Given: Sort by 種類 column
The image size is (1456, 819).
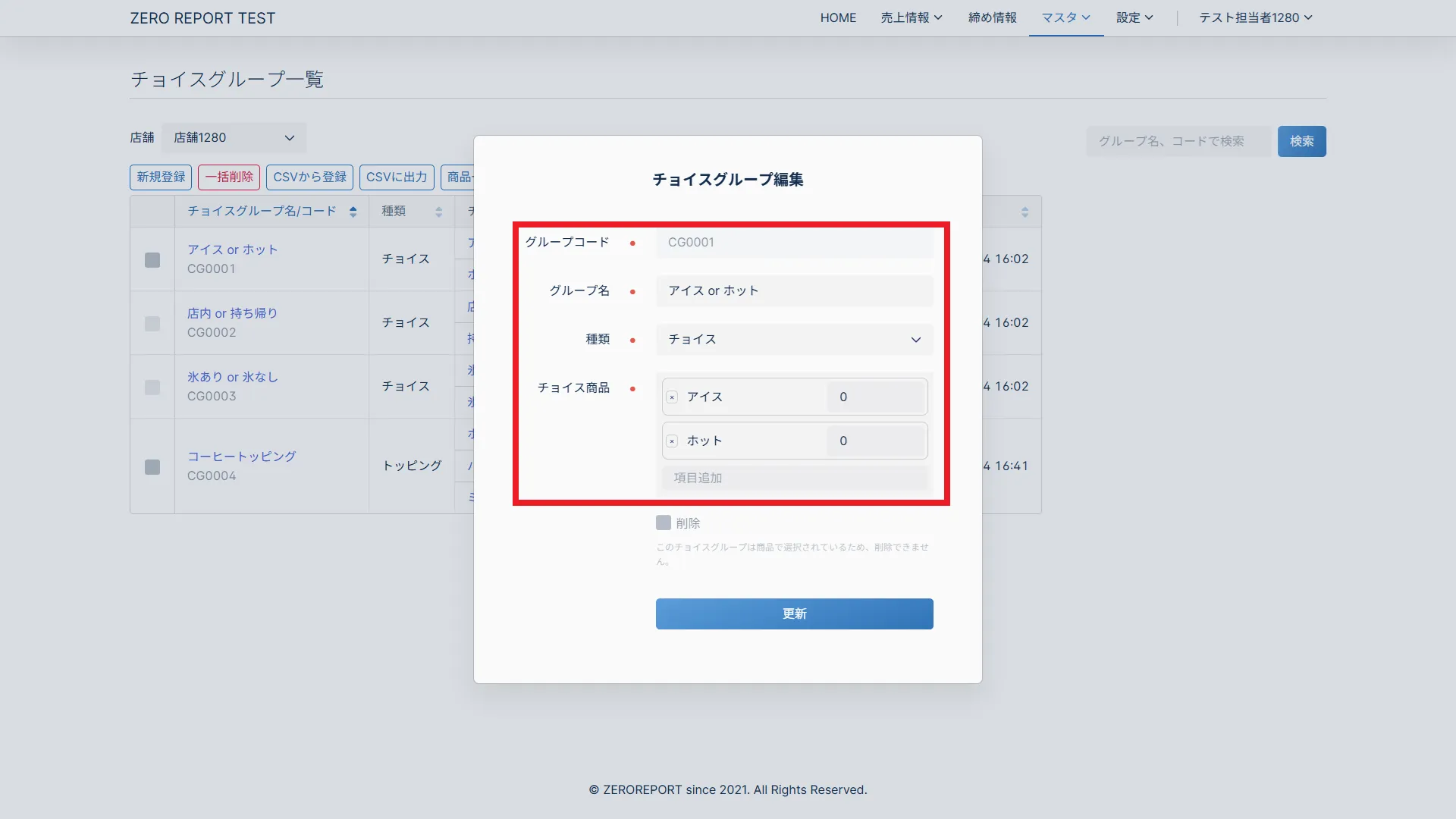Looking at the screenshot, I should coord(438,212).
